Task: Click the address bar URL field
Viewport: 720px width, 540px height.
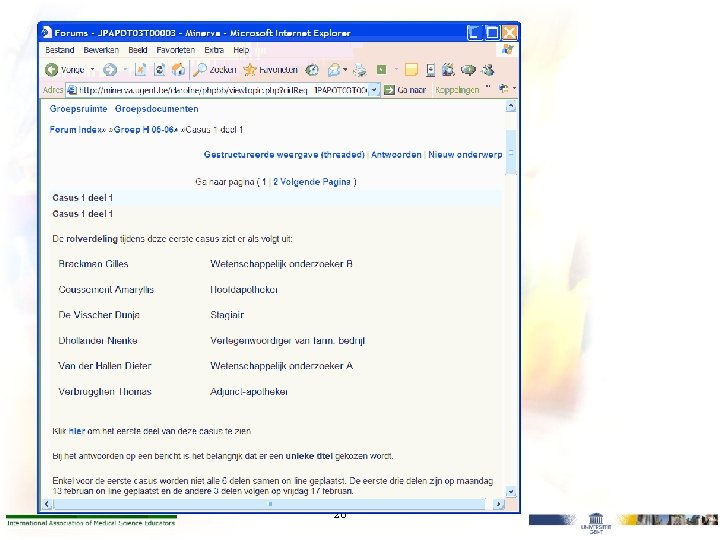Action: tap(222, 90)
